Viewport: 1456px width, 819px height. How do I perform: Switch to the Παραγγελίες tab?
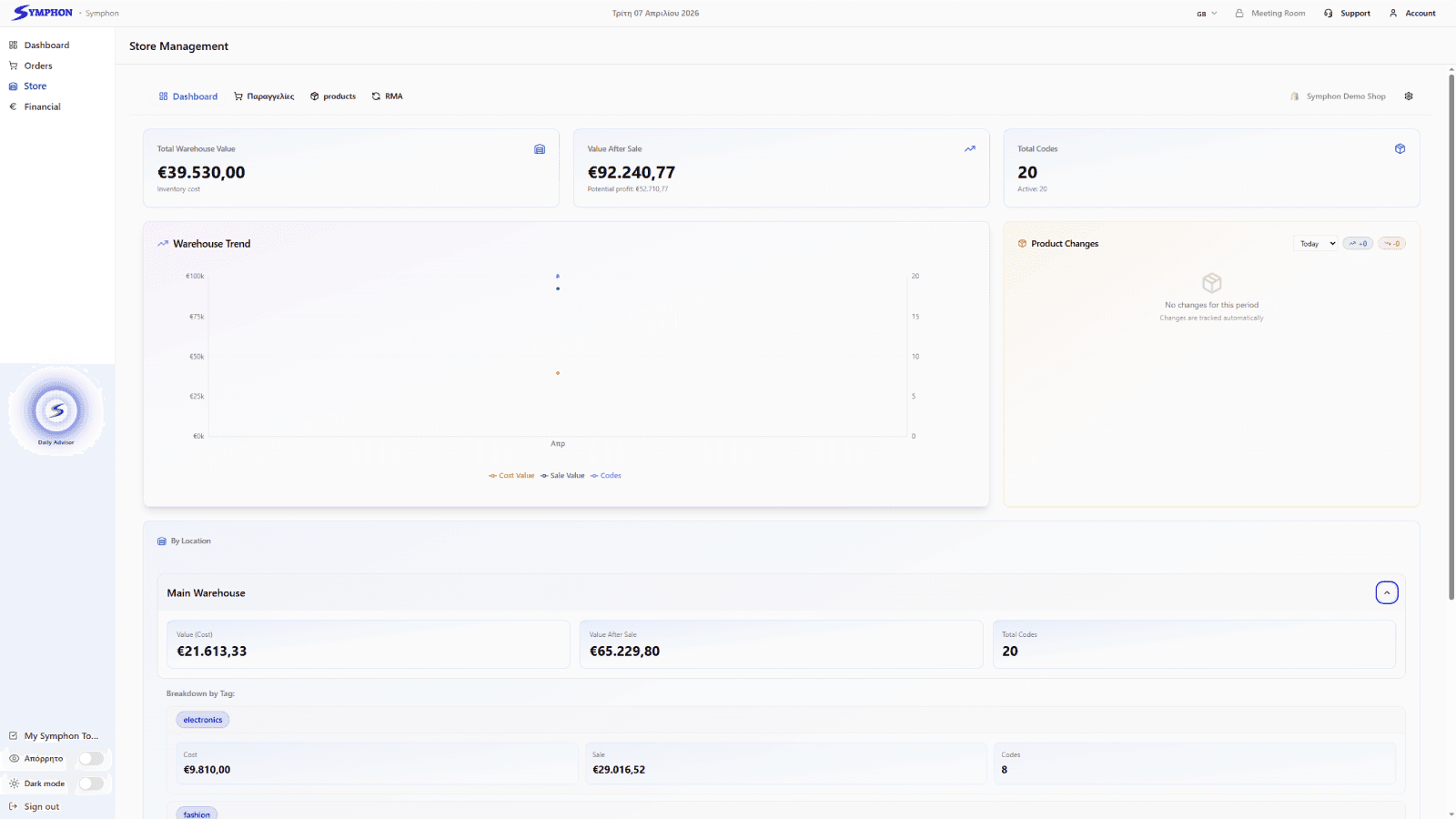tap(264, 96)
